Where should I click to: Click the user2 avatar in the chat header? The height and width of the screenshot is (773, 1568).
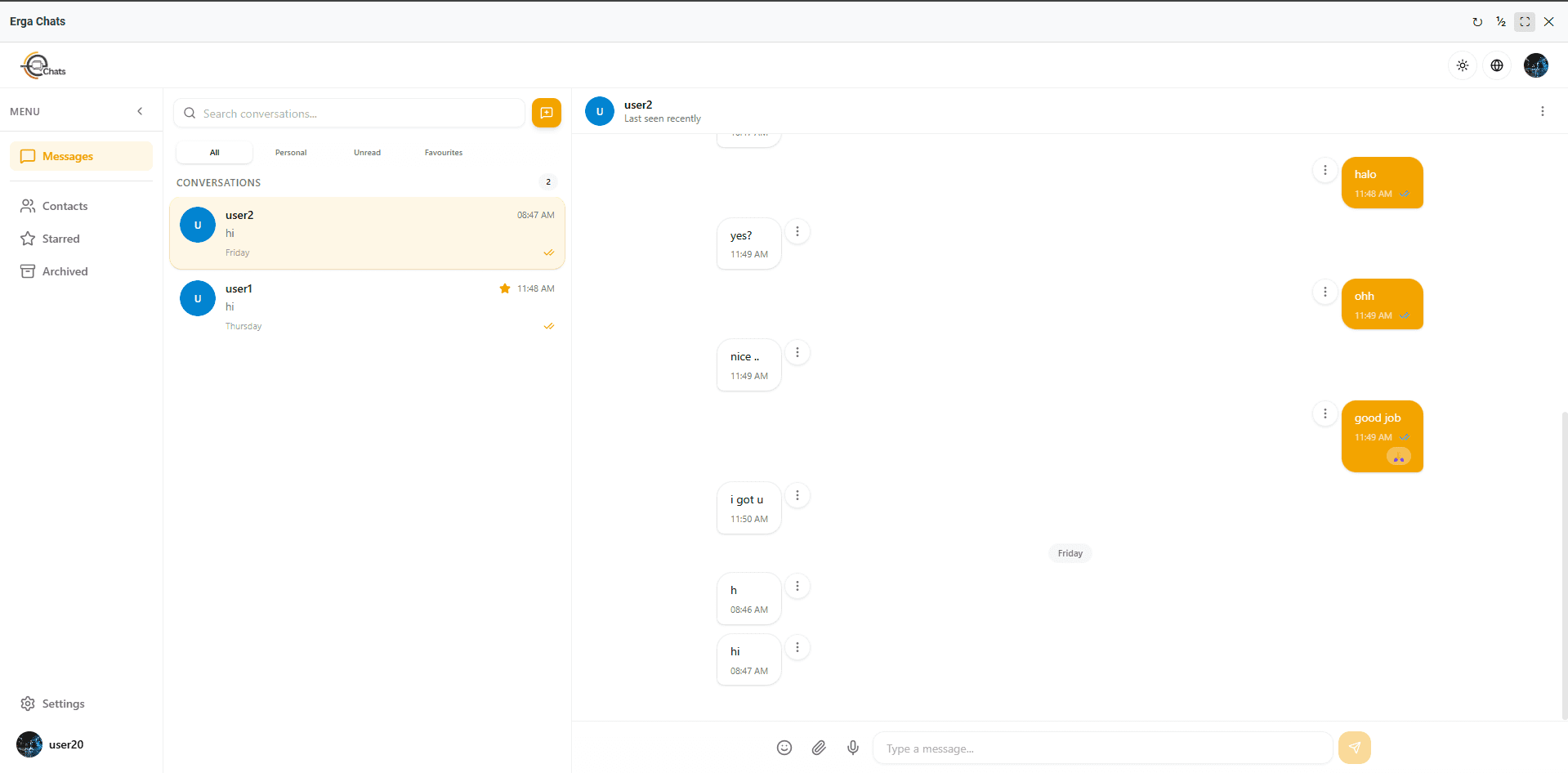tap(600, 111)
